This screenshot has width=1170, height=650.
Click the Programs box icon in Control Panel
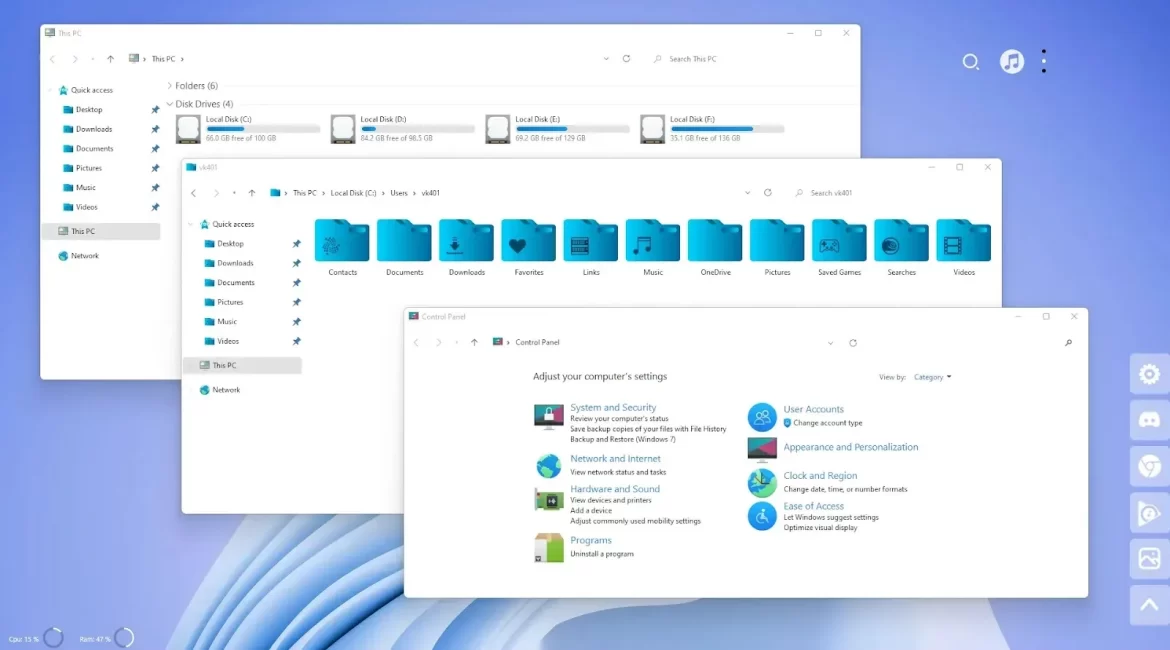coord(548,548)
